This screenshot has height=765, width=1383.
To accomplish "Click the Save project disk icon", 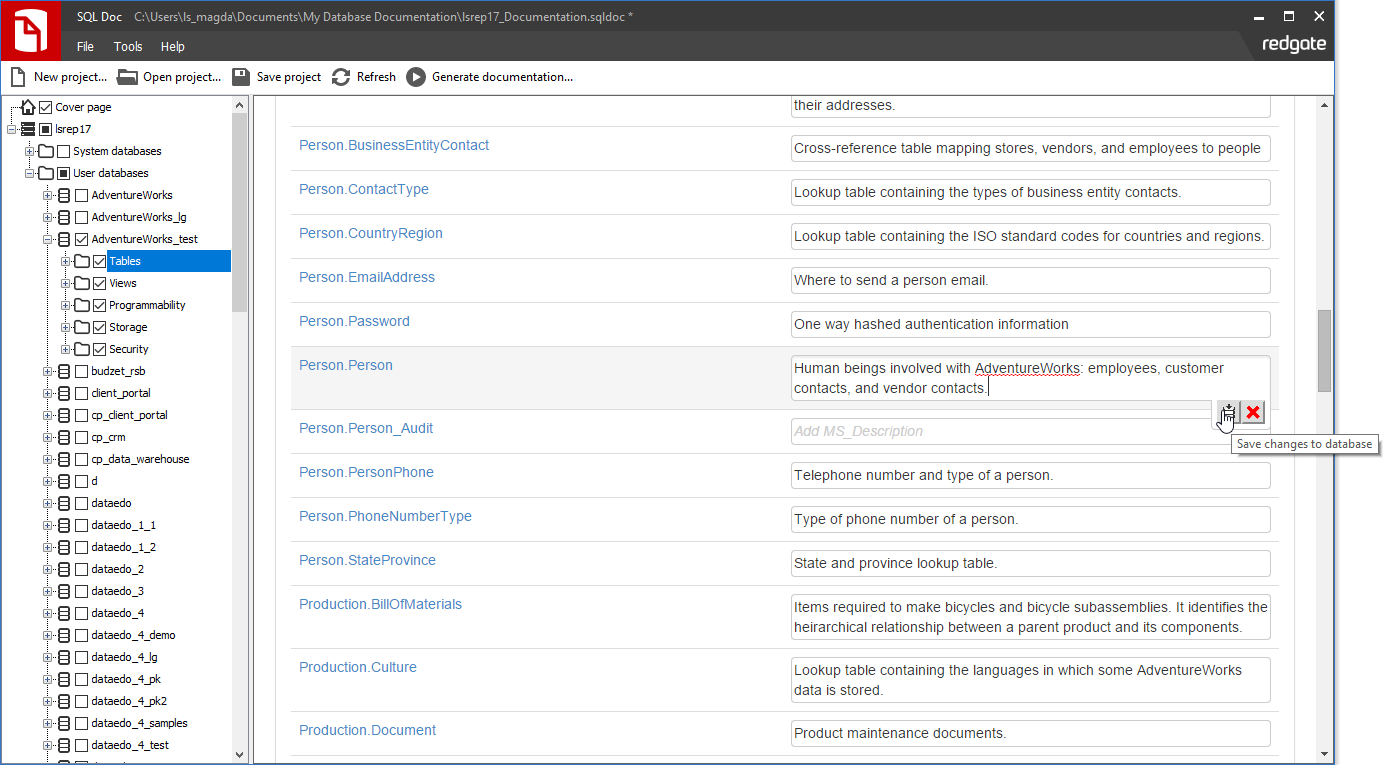I will click(240, 77).
